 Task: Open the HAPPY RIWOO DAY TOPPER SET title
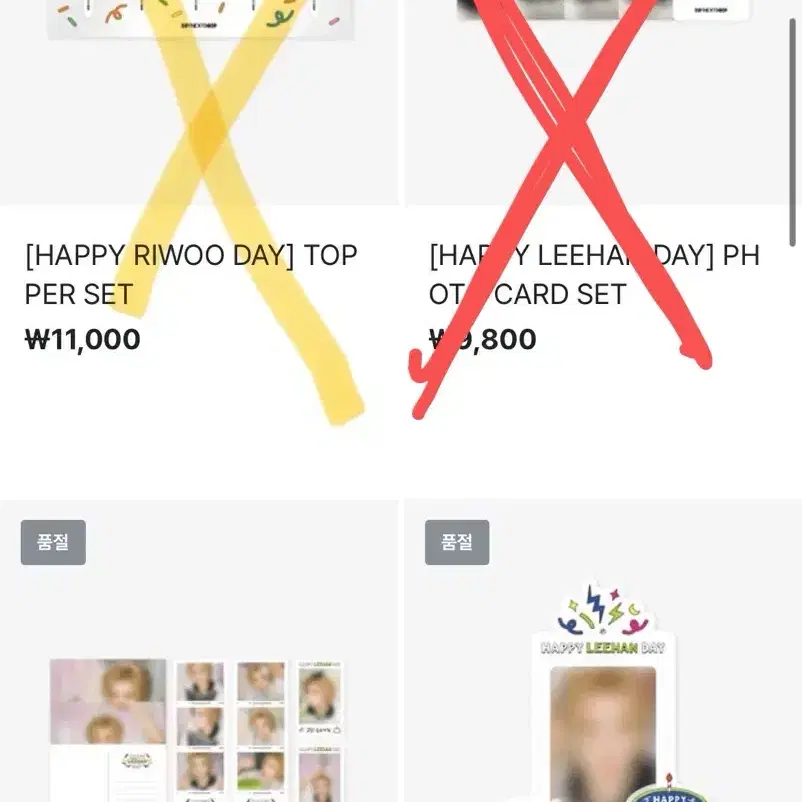click(191, 275)
